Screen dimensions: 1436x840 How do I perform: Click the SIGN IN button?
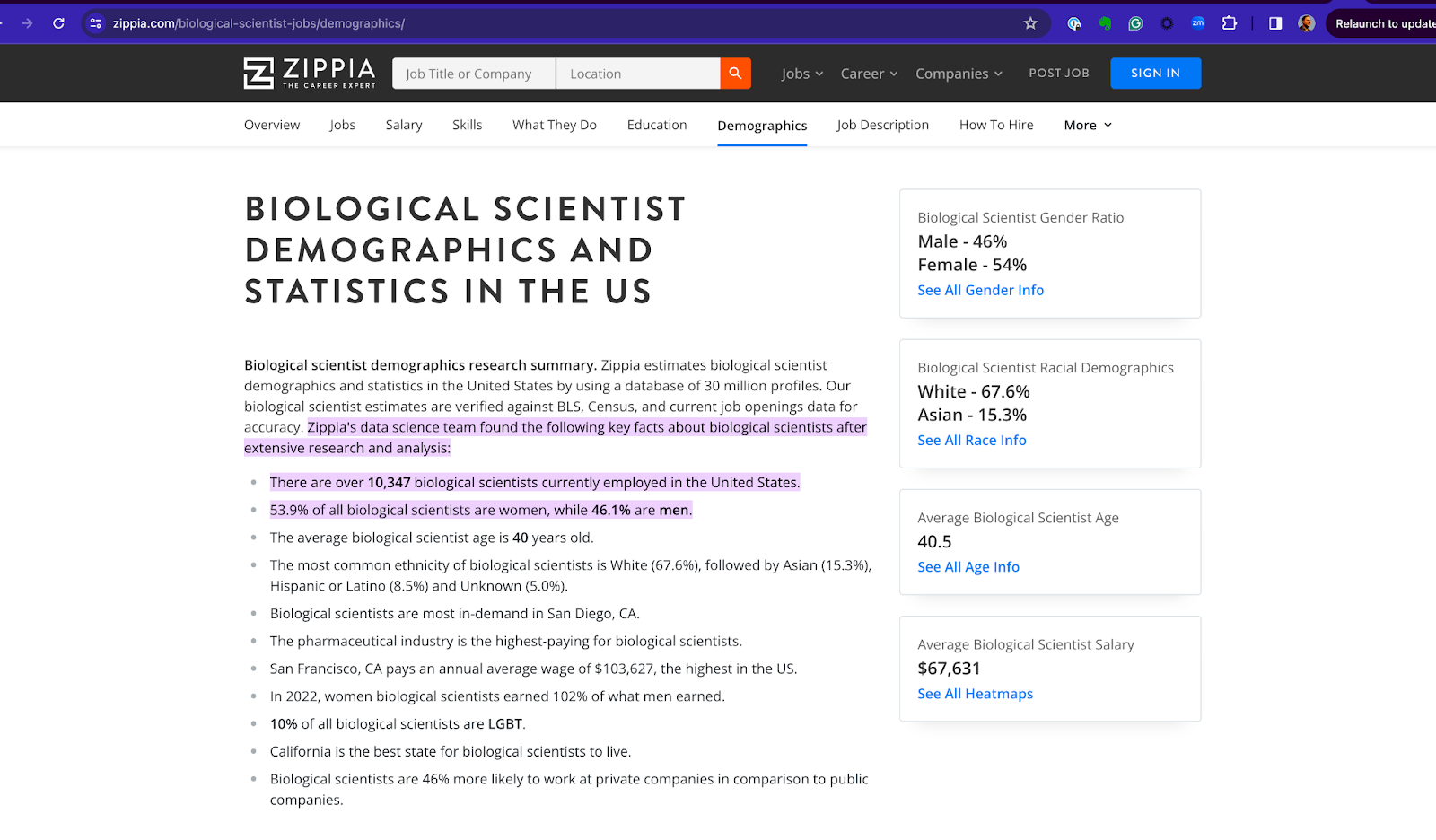(x=1155, y=74)
